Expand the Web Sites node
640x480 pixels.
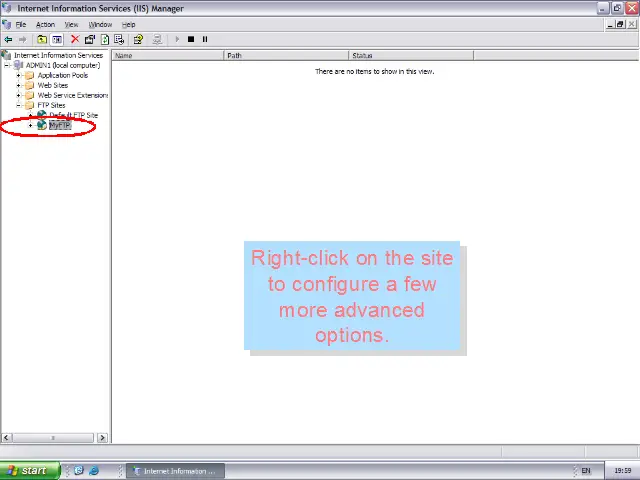click(18, 85)
